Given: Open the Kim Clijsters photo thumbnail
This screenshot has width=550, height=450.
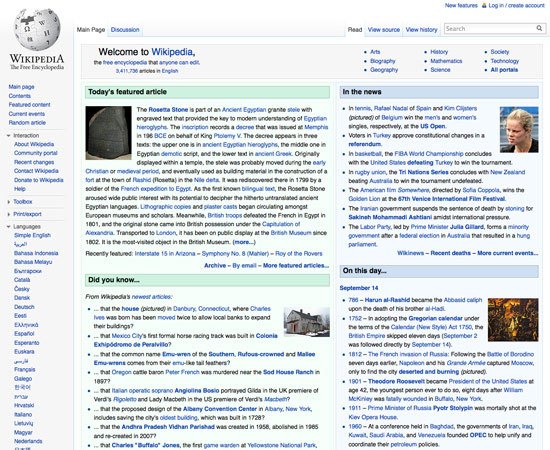Looking at the screenshot, I should tap(519, 129).
